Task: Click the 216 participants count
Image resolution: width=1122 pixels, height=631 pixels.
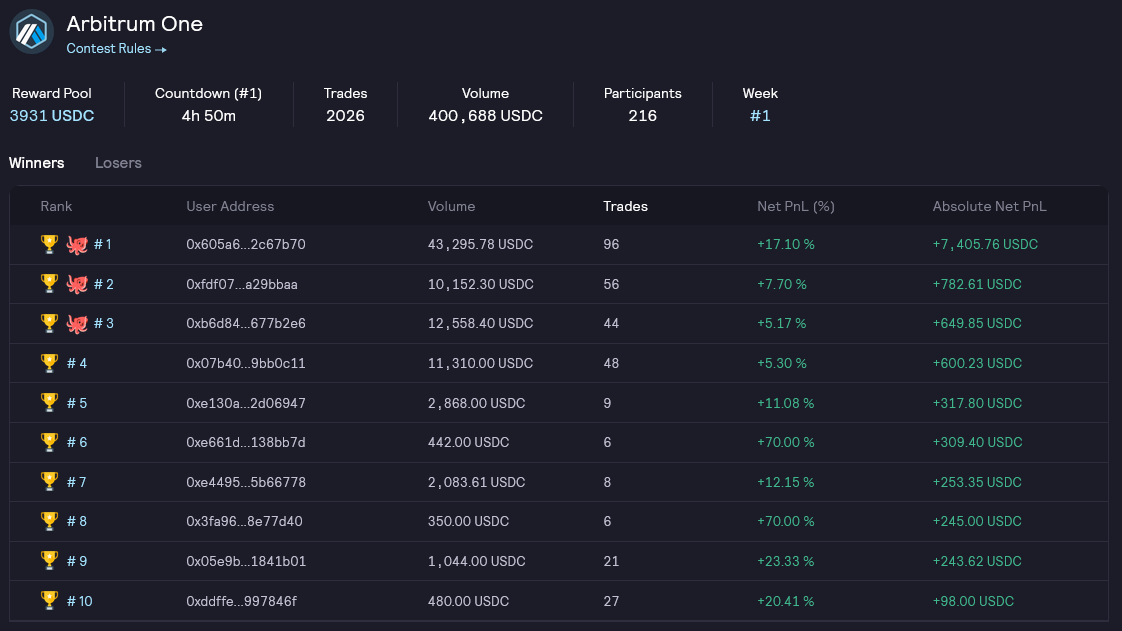Action: point(643,116)
